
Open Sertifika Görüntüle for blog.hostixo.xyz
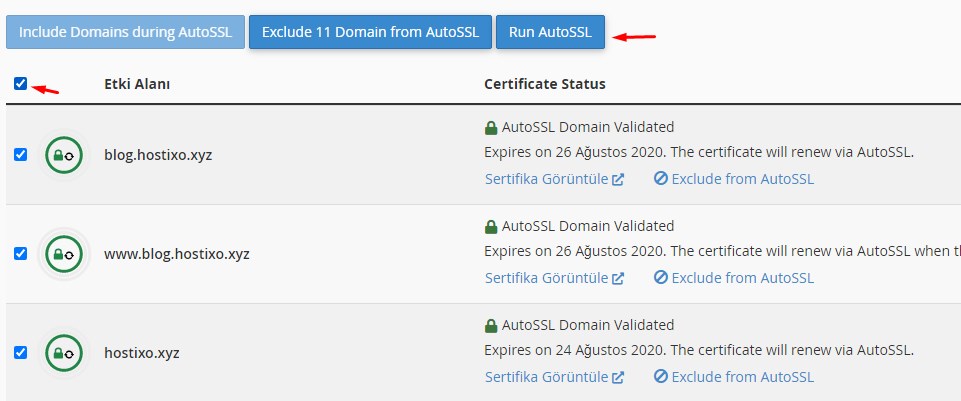click(x=554, y=179)
